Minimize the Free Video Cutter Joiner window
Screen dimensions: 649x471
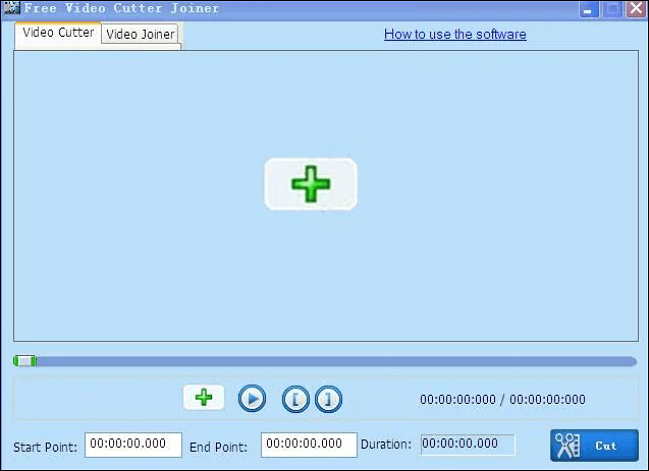pyautogui.click(x=588, y=9)
